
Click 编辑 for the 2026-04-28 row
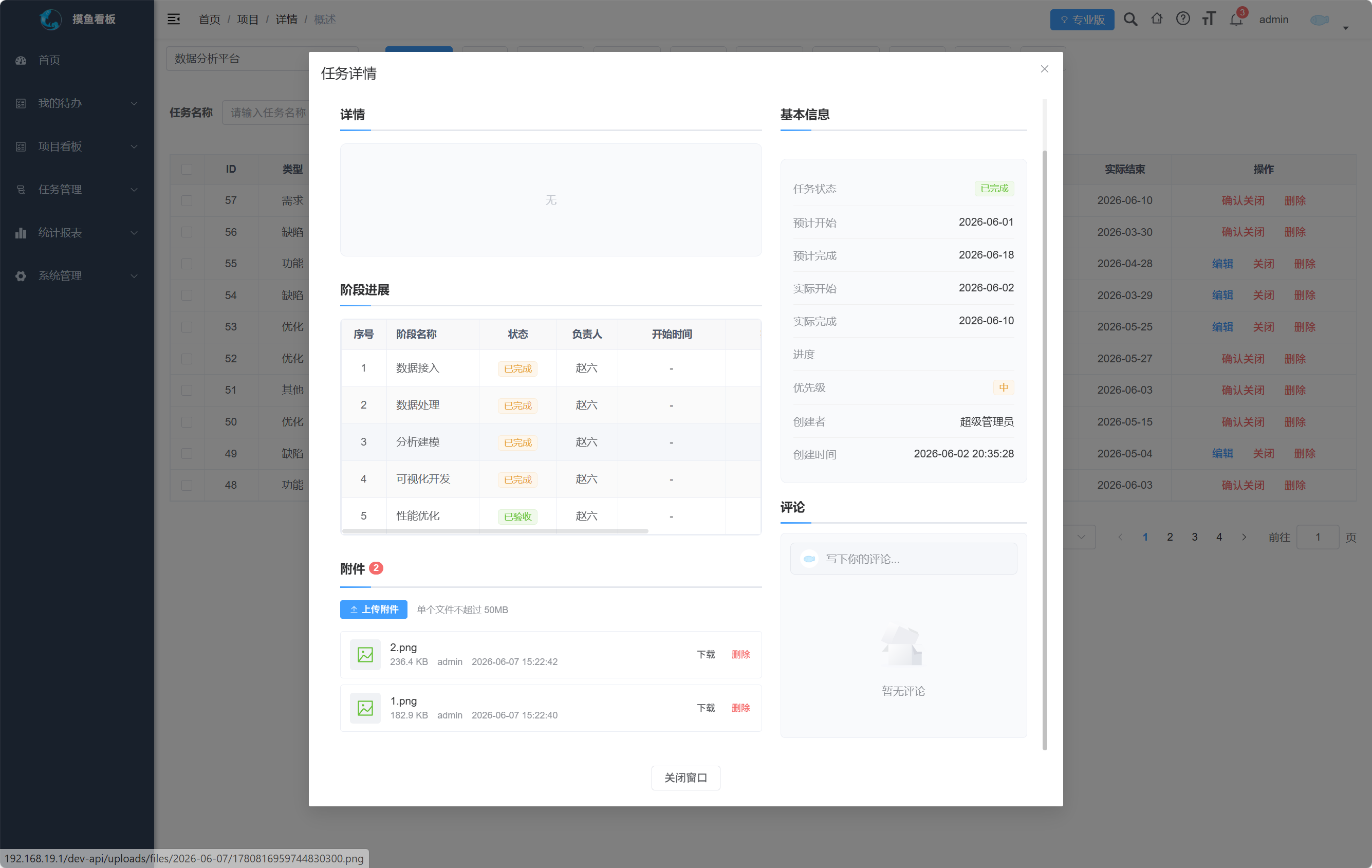click(1222, 264)
